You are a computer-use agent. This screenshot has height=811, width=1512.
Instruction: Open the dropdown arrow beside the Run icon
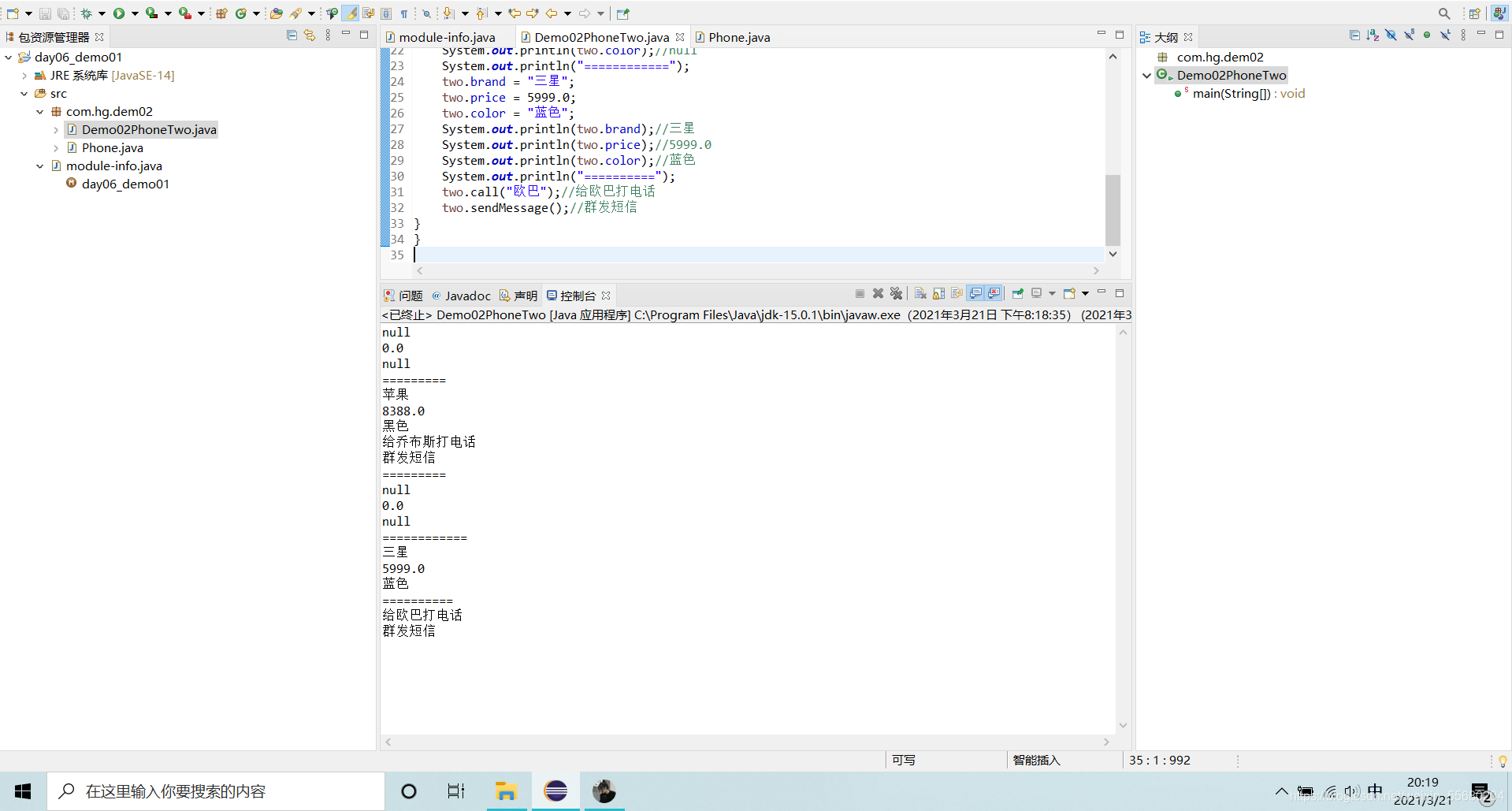[135, 13]
